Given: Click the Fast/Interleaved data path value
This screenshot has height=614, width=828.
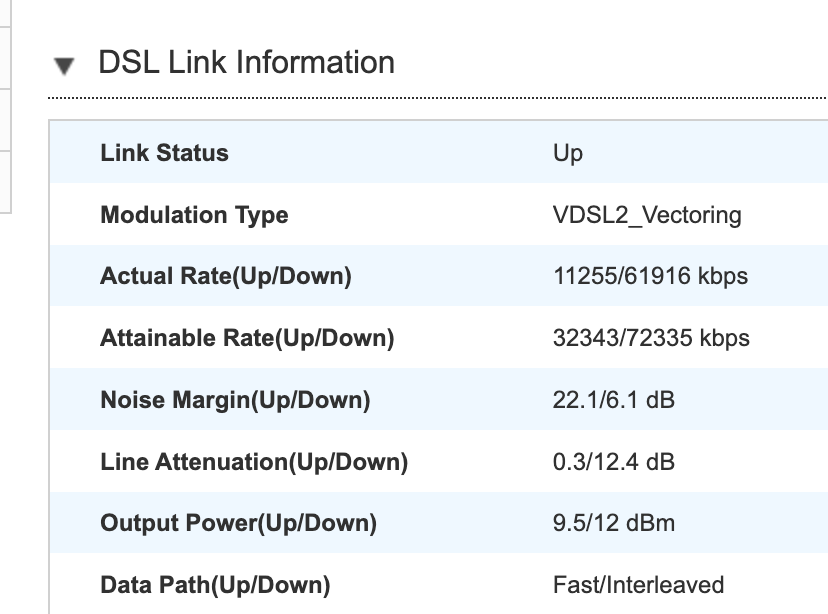Looking at the screenshot, I should [638, 585].
